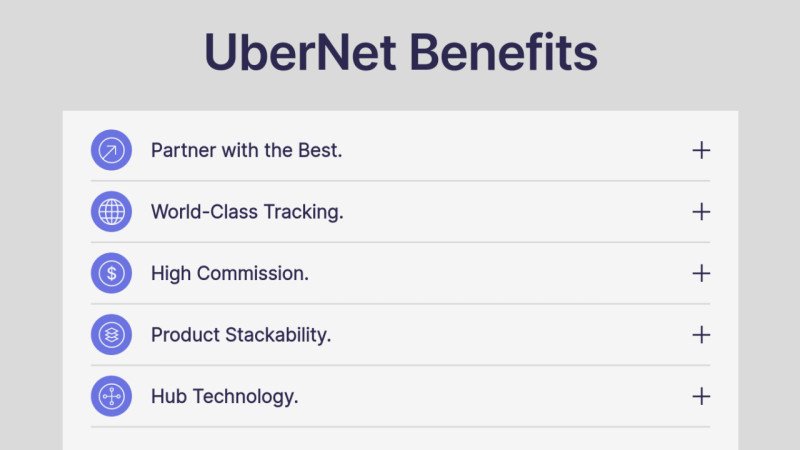Expand Partner with the Best using plus sign
Image resolution: width=800 pixels, height=450 pixels.
pyautogui.click(x=701, y=150)
